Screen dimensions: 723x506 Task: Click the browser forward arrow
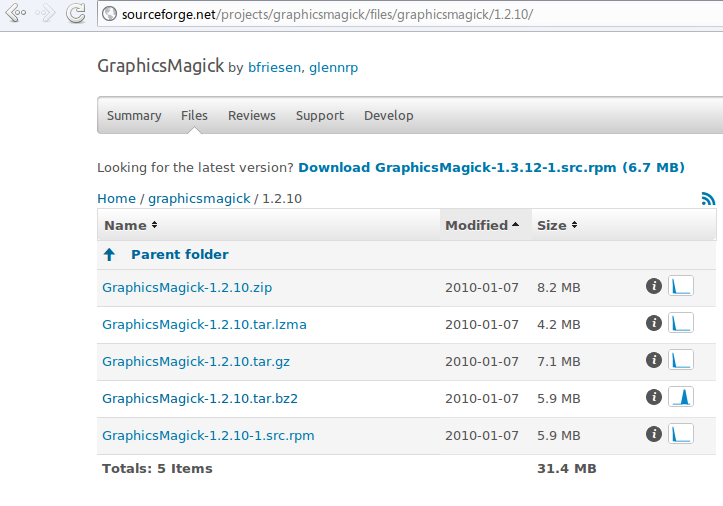click(45, 13)
